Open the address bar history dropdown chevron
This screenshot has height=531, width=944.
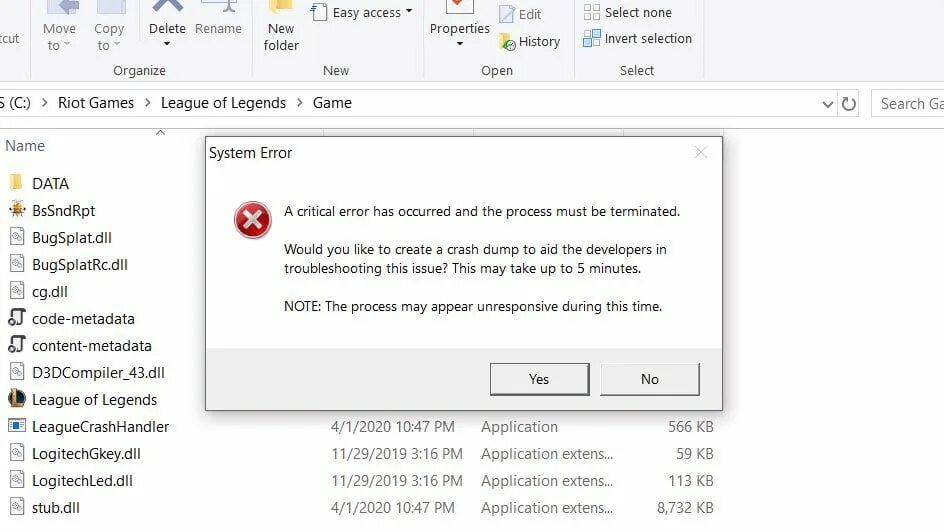point(828,104)
